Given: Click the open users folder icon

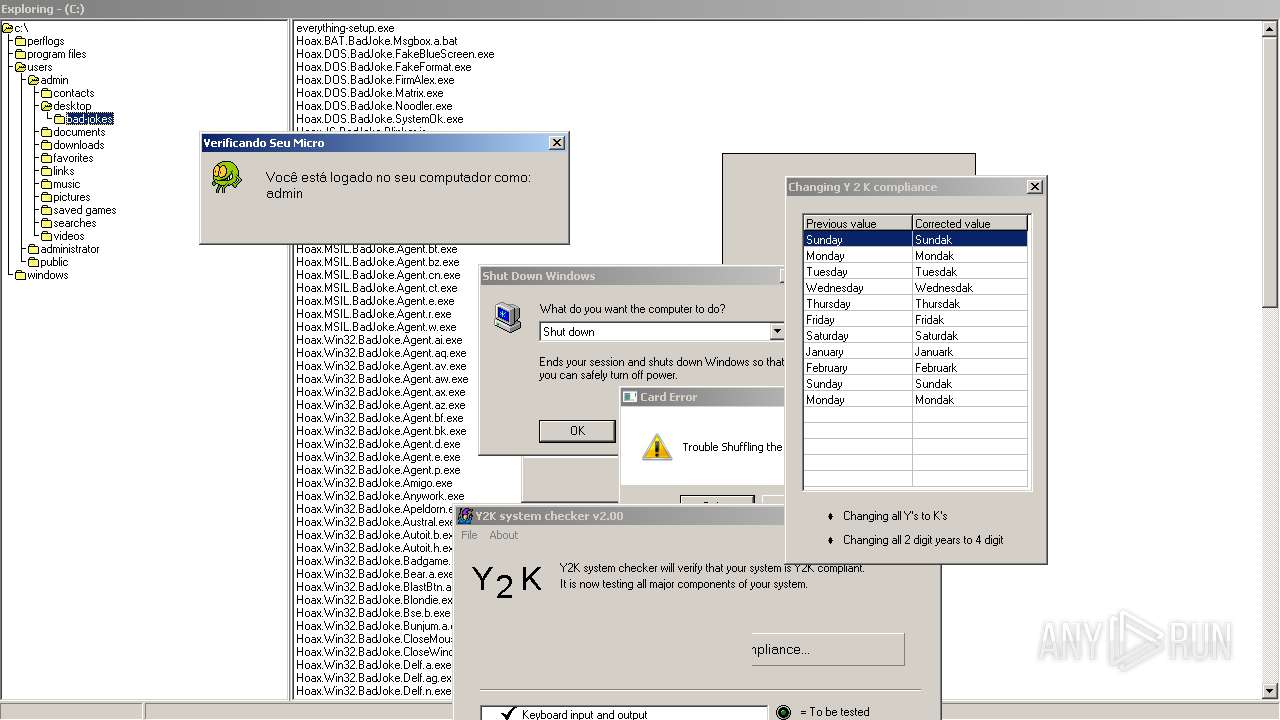Looking at the screenshot, I should [21, 67].
